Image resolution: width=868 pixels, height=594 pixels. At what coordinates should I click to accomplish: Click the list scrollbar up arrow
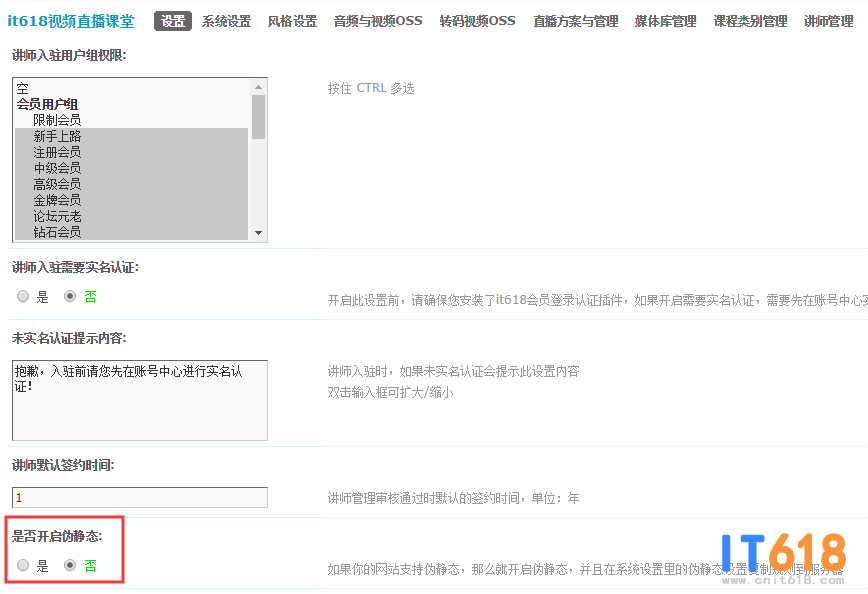tap(258, 87)
